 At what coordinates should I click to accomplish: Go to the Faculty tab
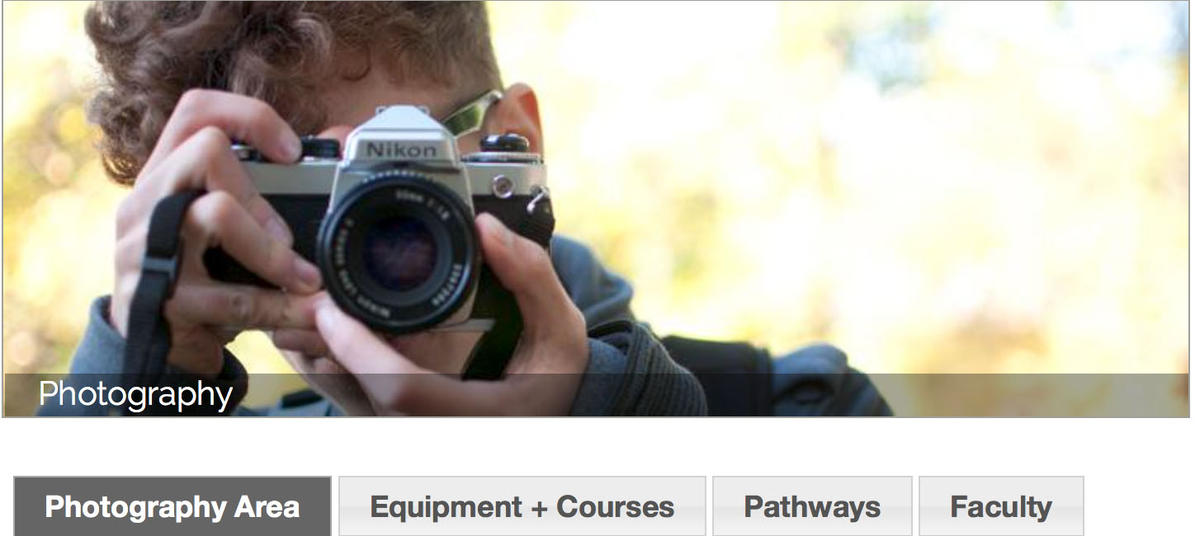click(1001, 506)
